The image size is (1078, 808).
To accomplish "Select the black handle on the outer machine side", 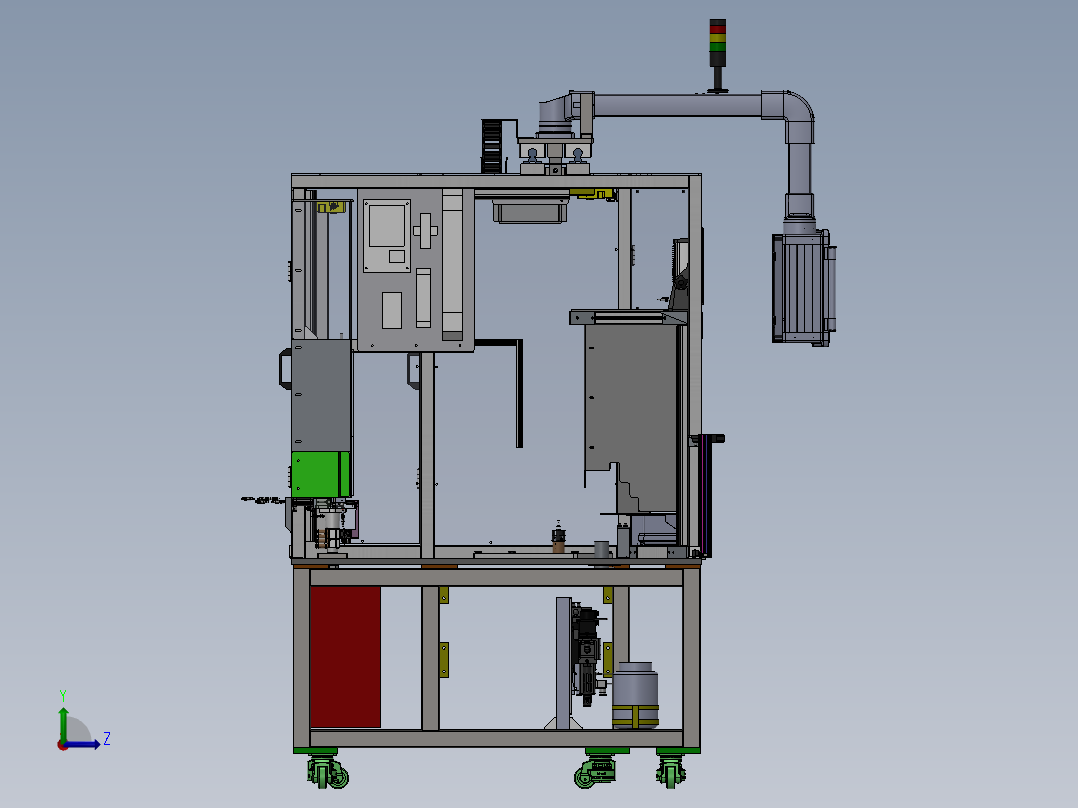I will click(x=284, y=369).
